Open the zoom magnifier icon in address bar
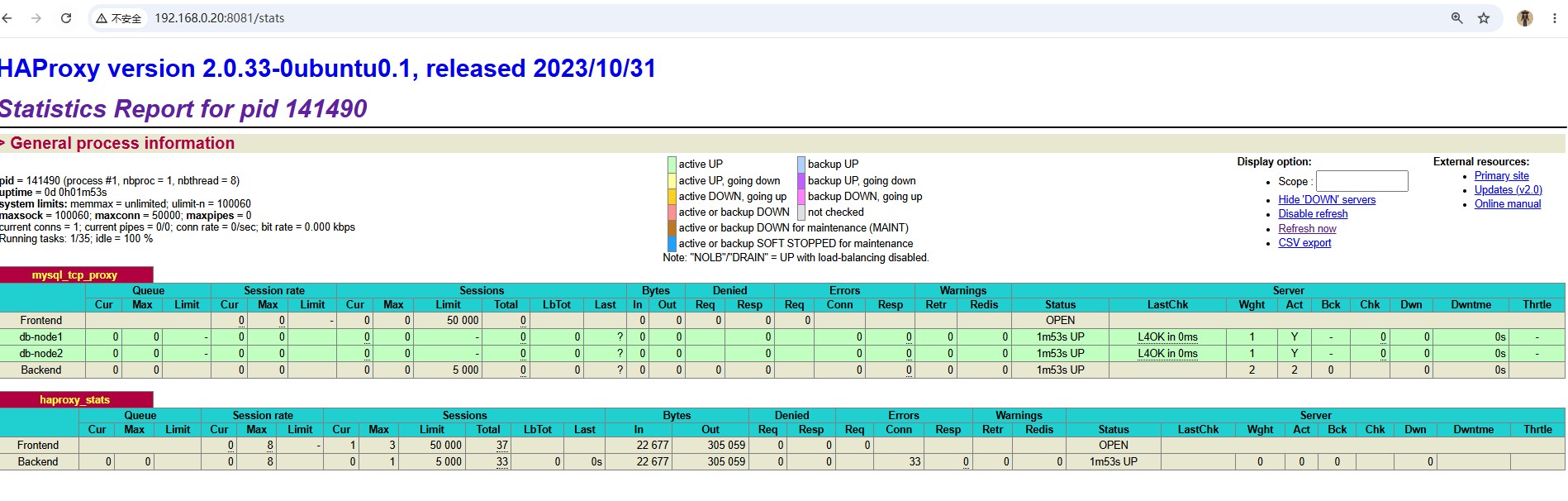The height and width of the screenshot is (501, 1568). (1457, 18)
